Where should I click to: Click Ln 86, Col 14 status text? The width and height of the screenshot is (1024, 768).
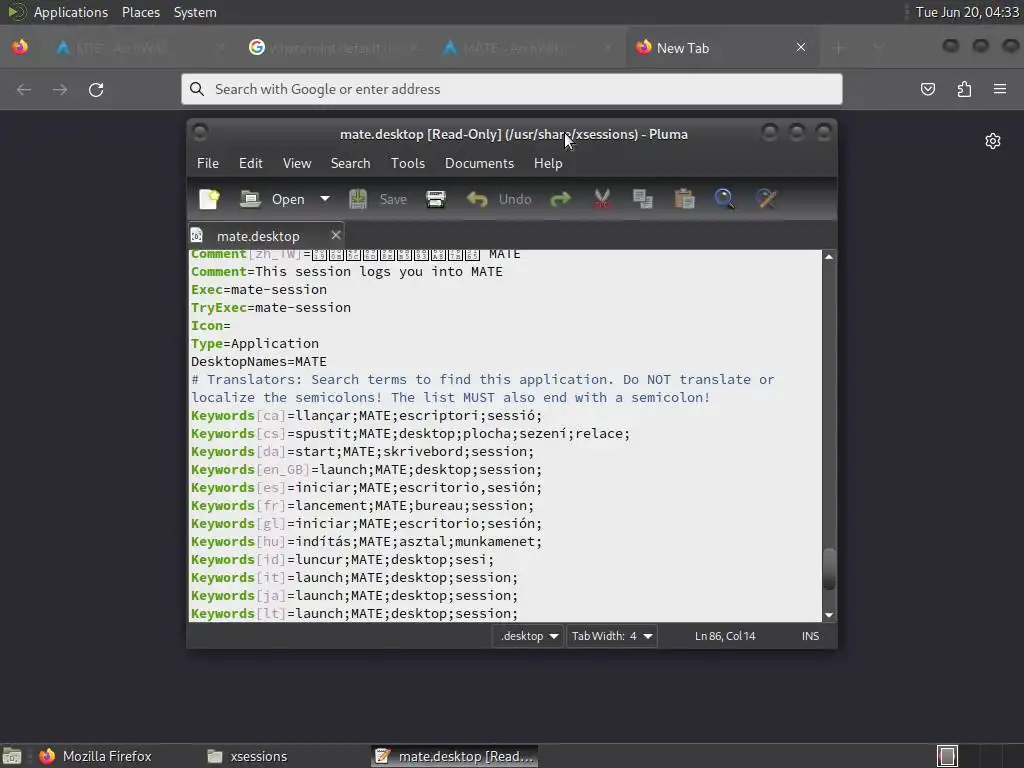click(x=725, y=636)
